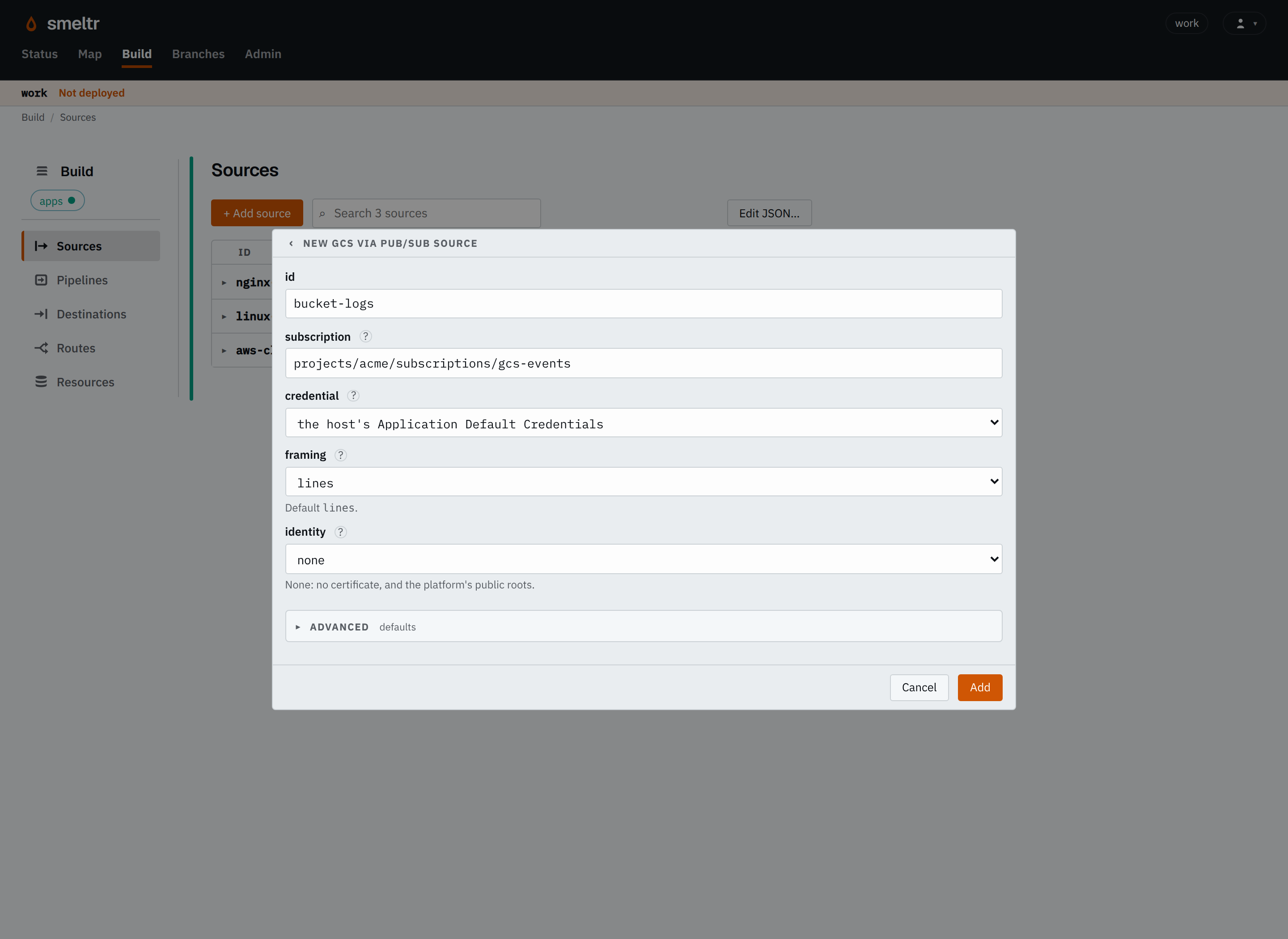Expand the nginx source row
This screenshot has height=939, width=1288.
[x=224, y=283]
